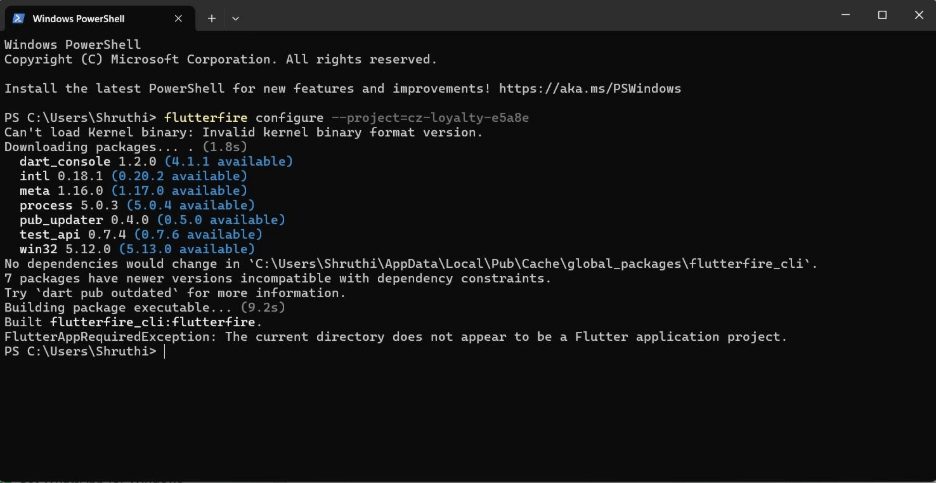
Task: Maximize the terminal window
Action: coord(882,15)
